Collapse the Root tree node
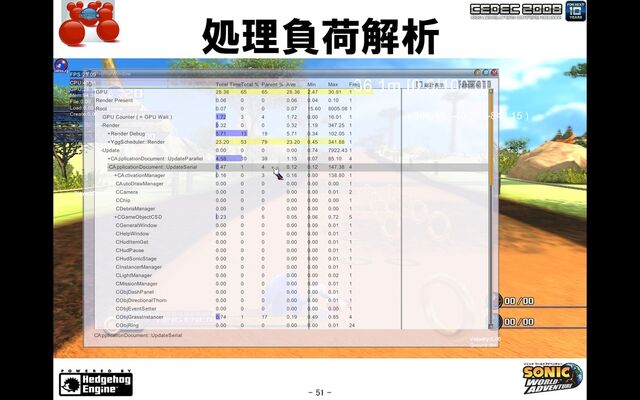The height and width of the screenshot is (400, 640). [x=96, y=109]
